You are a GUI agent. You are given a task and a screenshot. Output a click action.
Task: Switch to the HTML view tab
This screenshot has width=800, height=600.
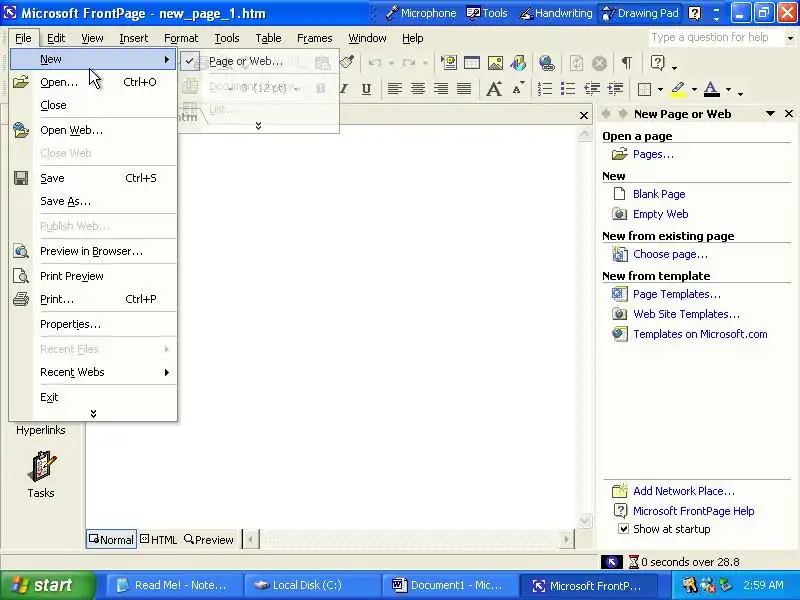[158, 539]
